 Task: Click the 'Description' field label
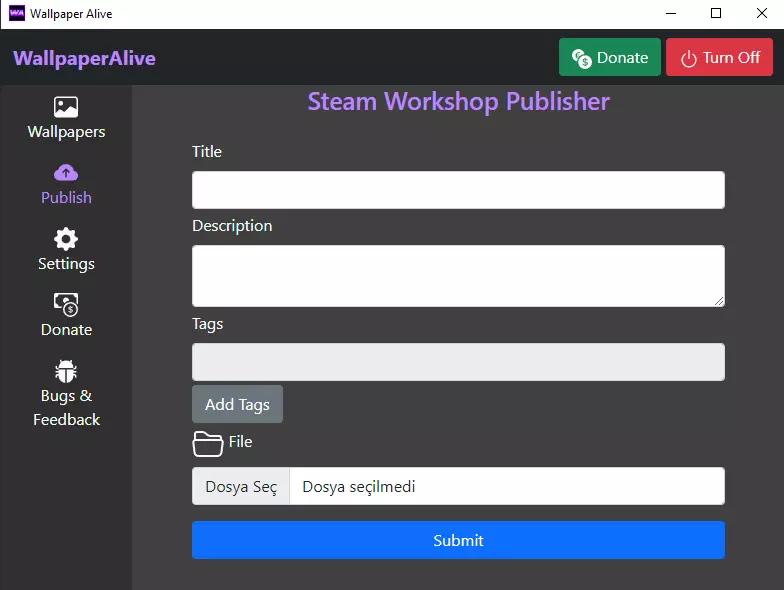(232, 226)
